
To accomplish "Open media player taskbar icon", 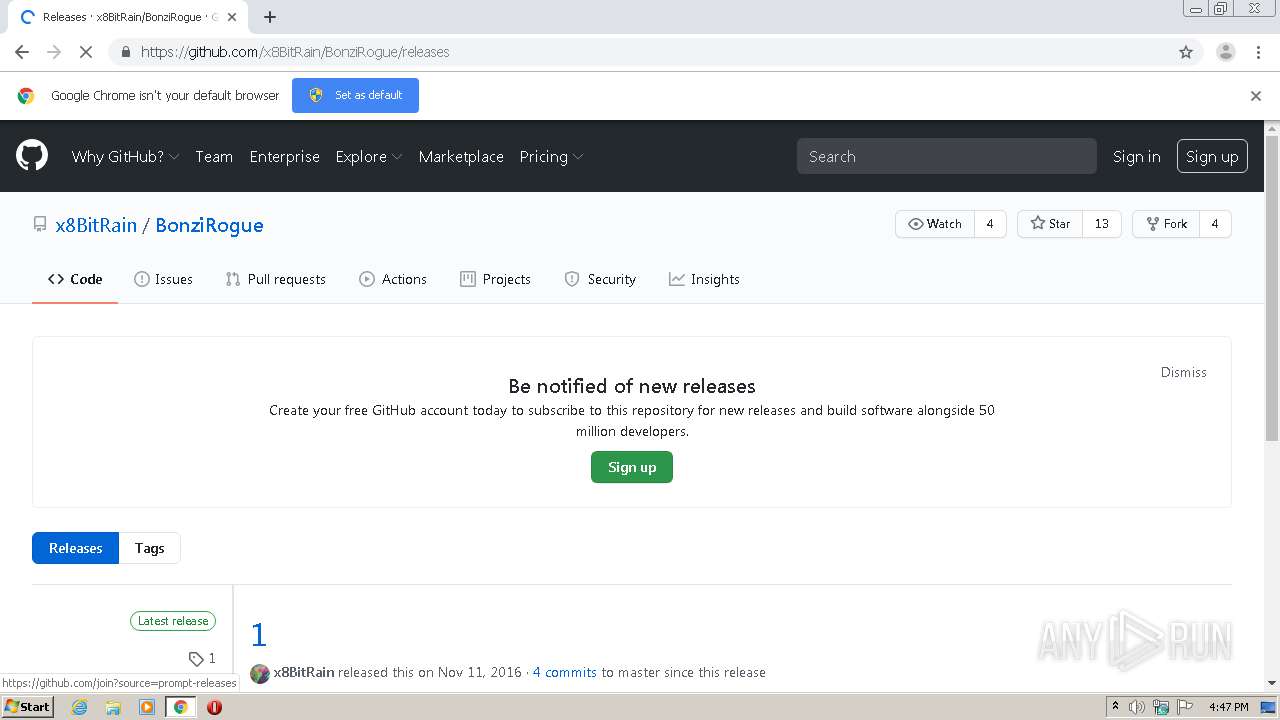I will point(147,707).
